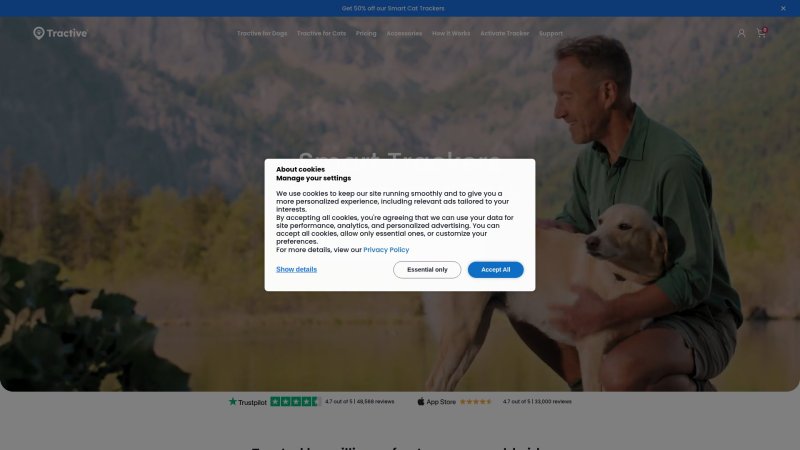Image resolution: width=800 pixels, height=450 pixels.
Task: Open the Support menu item
Action: point(551,33)
